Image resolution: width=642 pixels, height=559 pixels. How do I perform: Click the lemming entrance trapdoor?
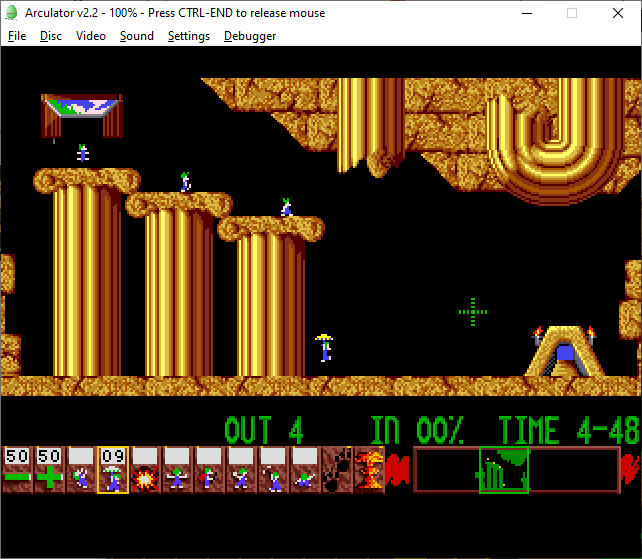point(81,115)
